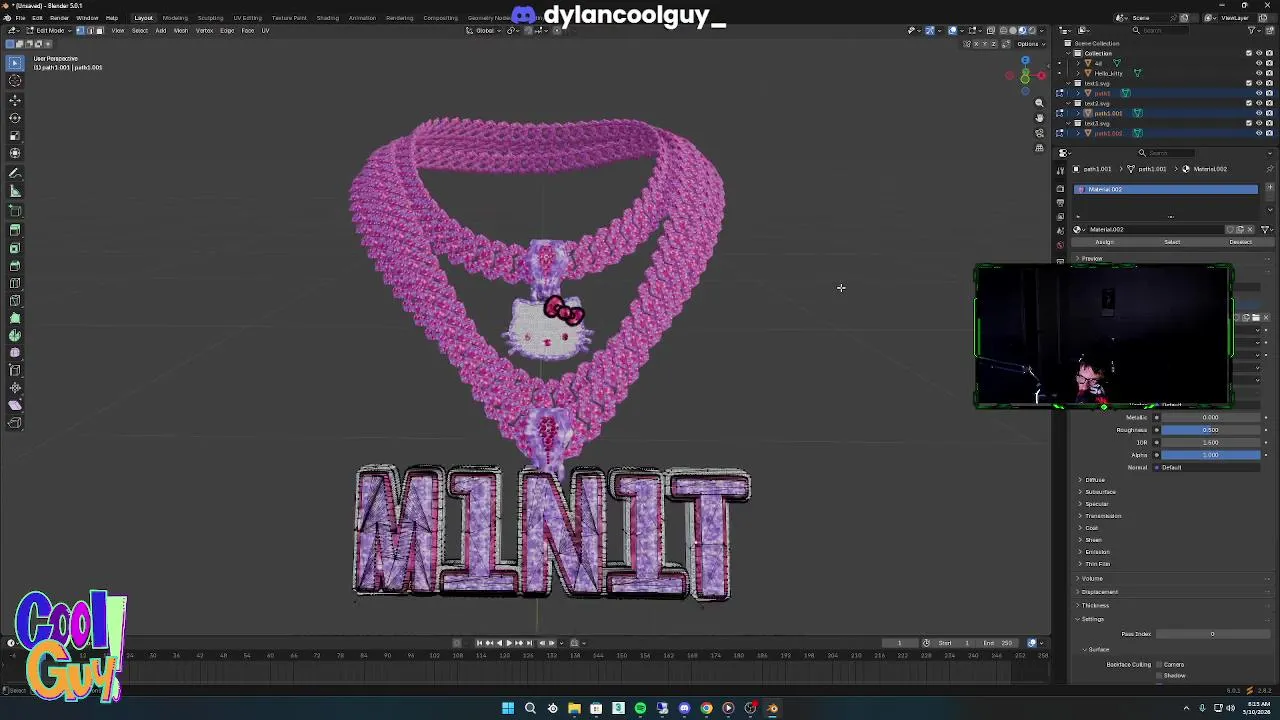Open the Render menu
The width and height of the screenshot is (1280, 720).
pyautogui.click(x=59, y=18)
